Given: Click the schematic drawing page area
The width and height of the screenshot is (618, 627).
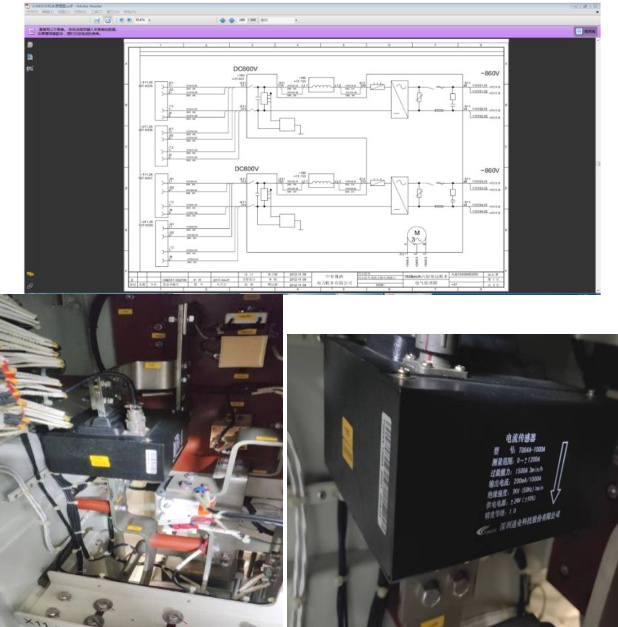Looking at the screenshot, I should (x=316, y=165).
